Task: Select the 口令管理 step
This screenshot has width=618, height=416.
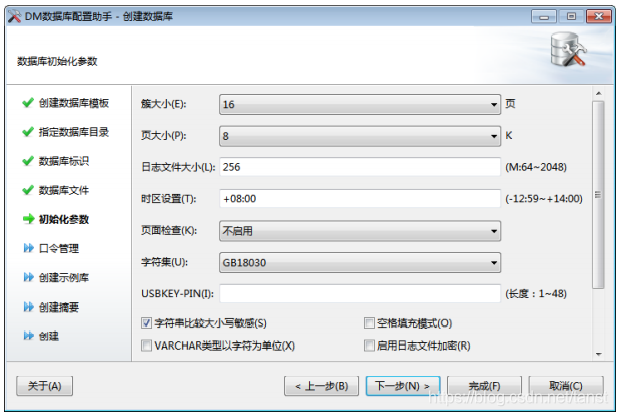Action: [x=59, y=248]
